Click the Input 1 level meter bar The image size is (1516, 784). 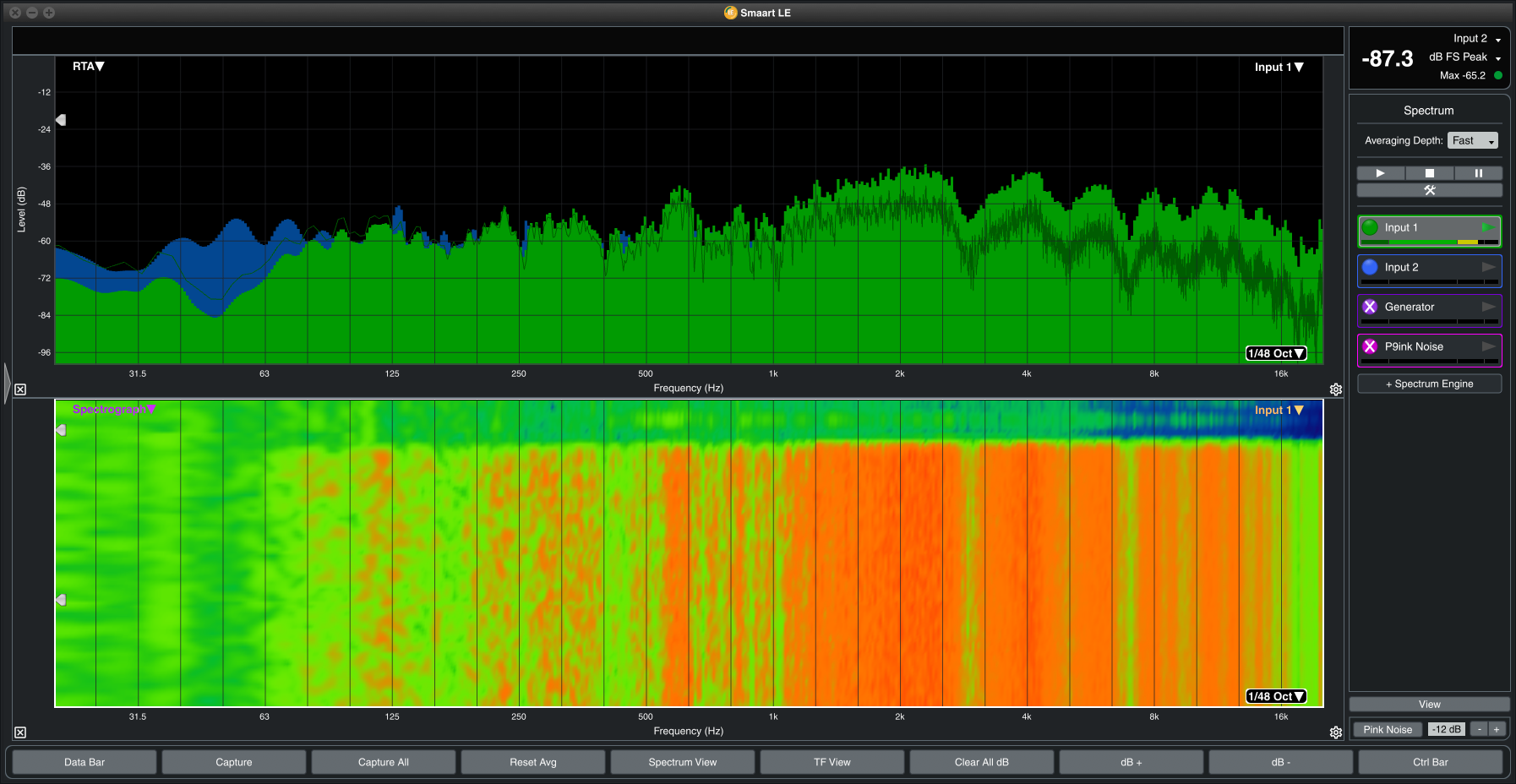click(1430, 242)
